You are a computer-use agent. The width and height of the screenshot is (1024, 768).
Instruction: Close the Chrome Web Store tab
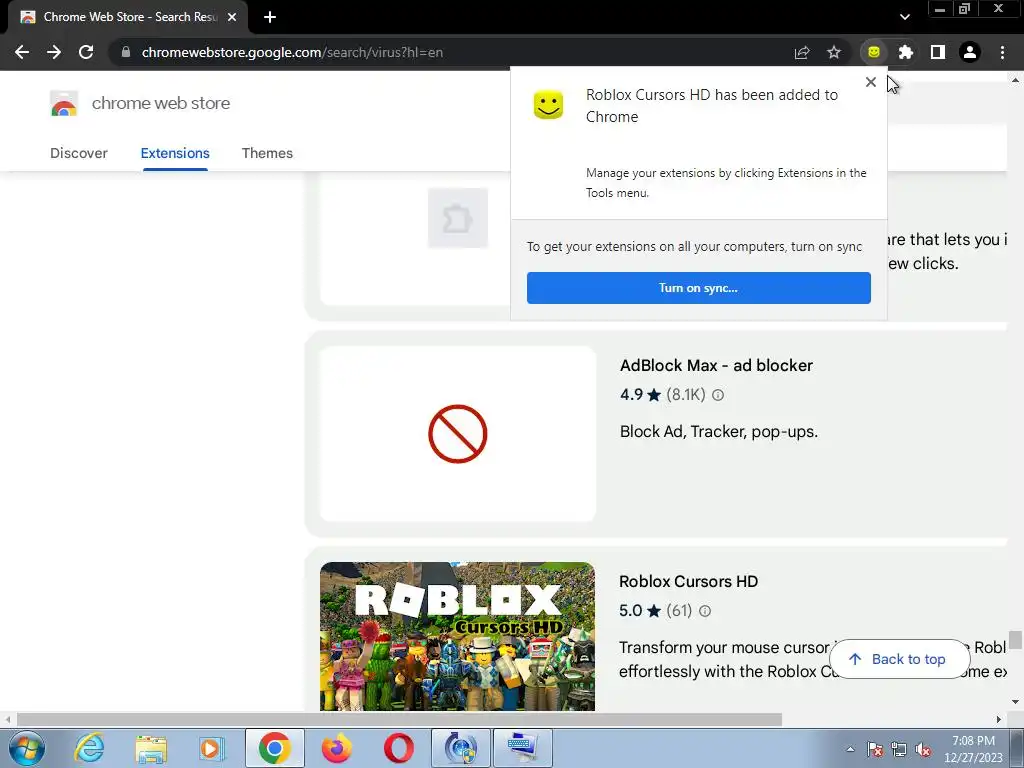point(232,17)
